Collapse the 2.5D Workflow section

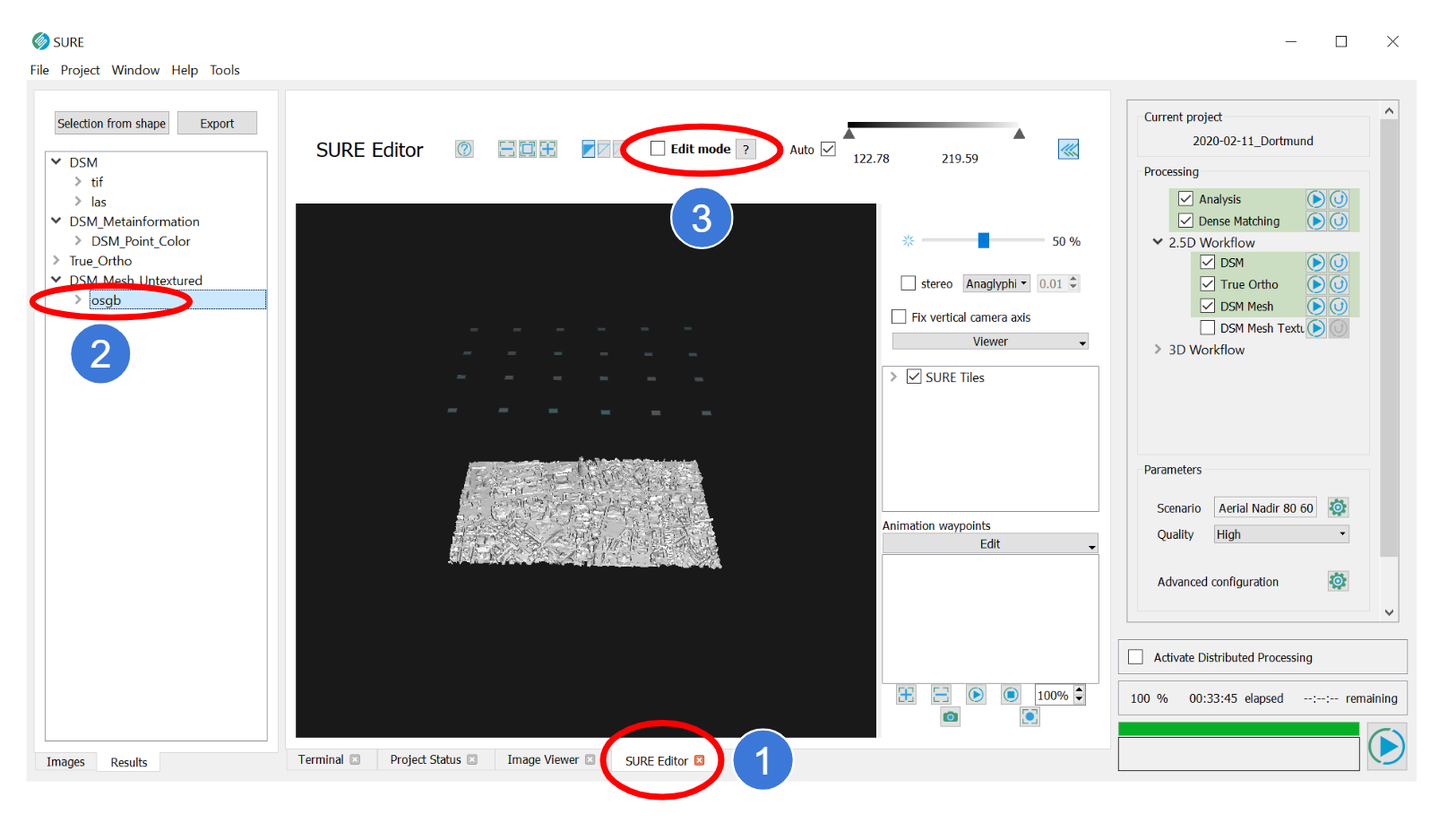[x=1158, y=242]
